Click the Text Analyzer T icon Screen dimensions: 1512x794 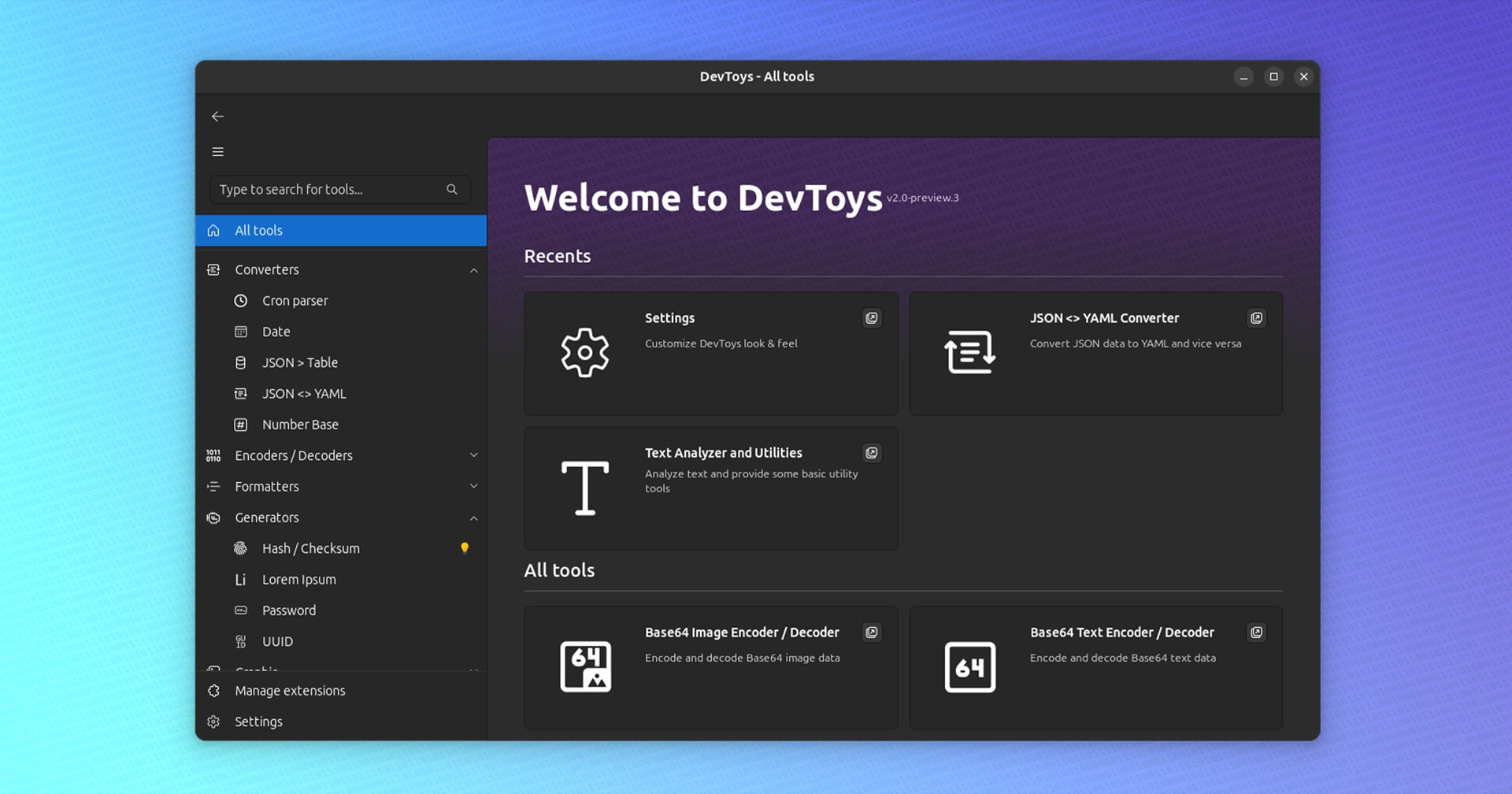tap(585, 488)
